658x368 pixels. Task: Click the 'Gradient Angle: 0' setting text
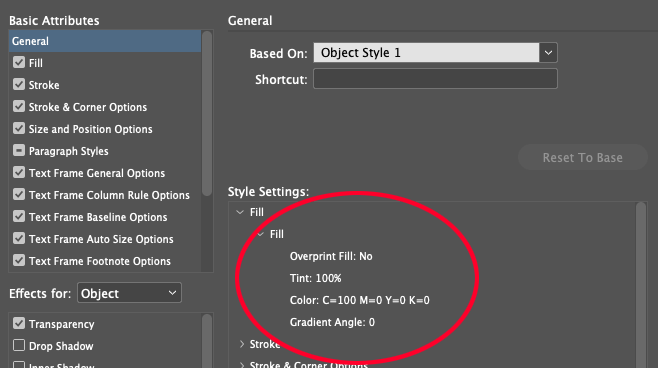point(332,322)
